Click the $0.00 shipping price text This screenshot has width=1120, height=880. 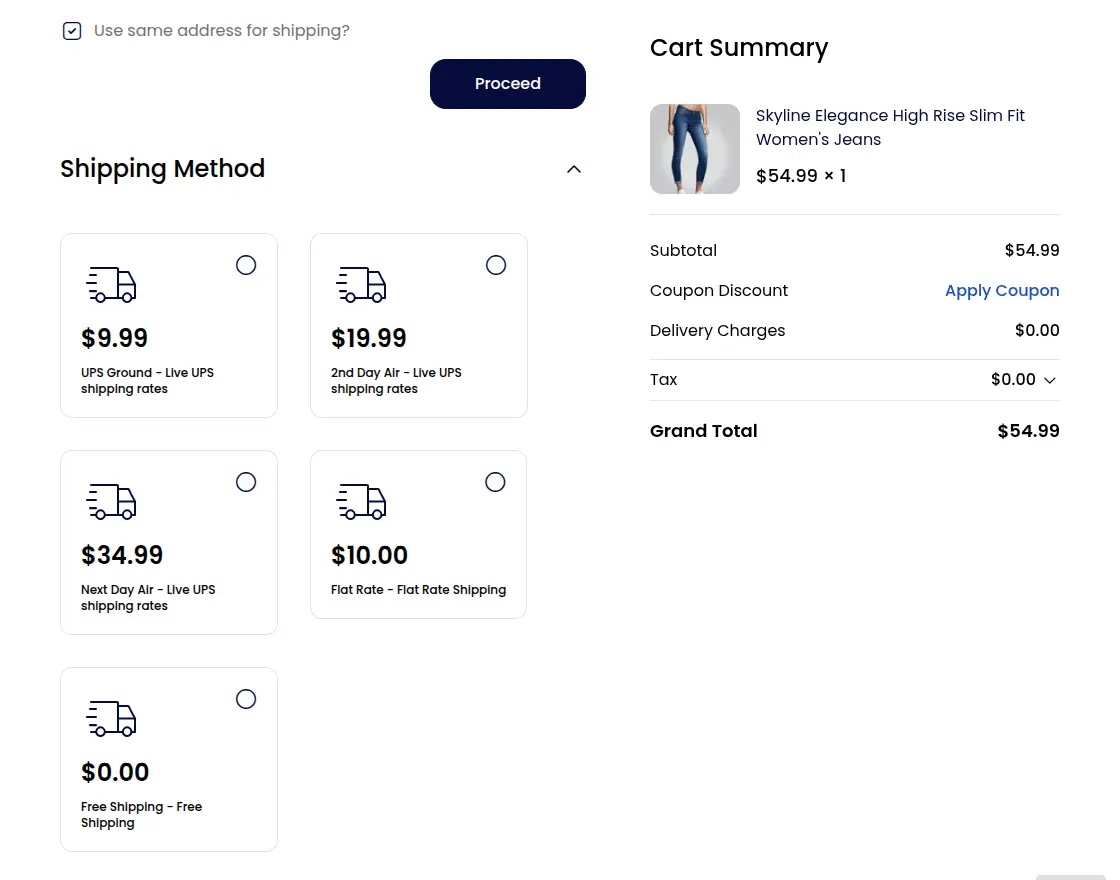pos(115,772)
